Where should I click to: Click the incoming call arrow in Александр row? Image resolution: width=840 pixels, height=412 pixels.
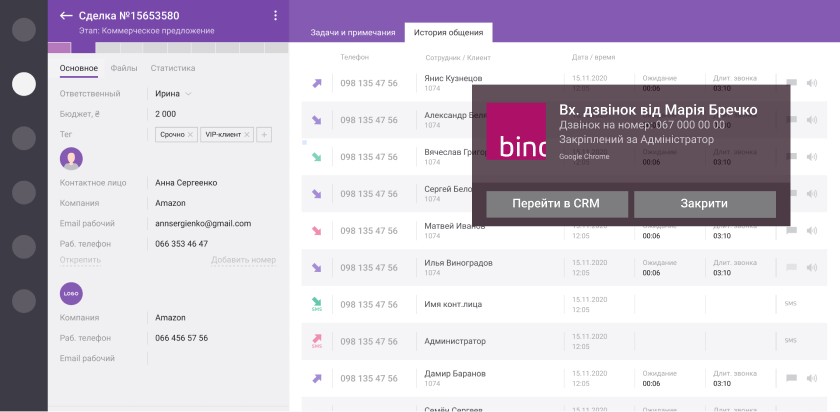(x=317, y=120)
